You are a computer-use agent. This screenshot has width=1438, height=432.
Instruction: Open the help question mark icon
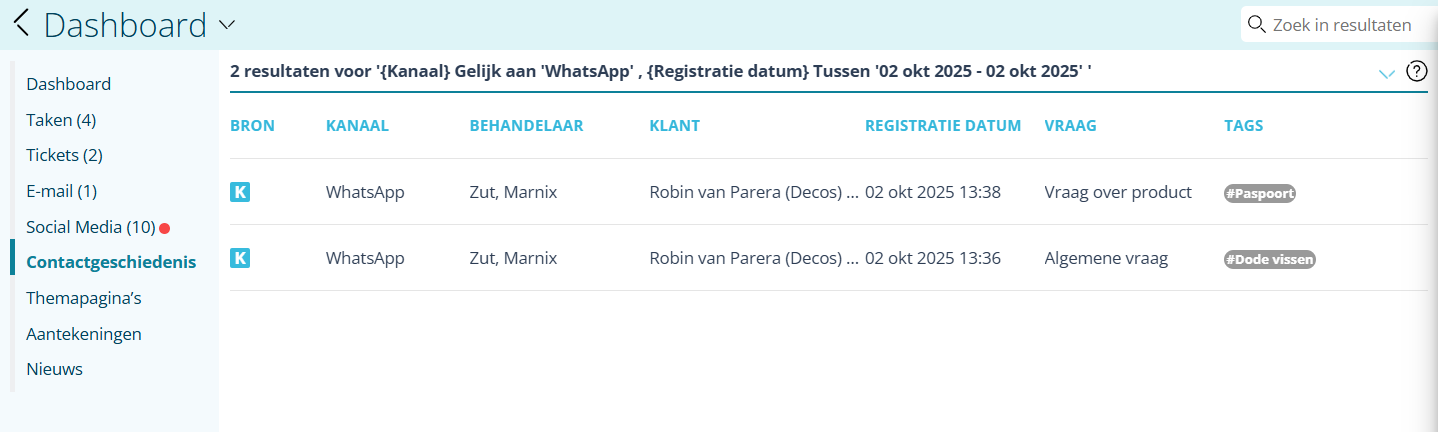[x=1416, y=71]
